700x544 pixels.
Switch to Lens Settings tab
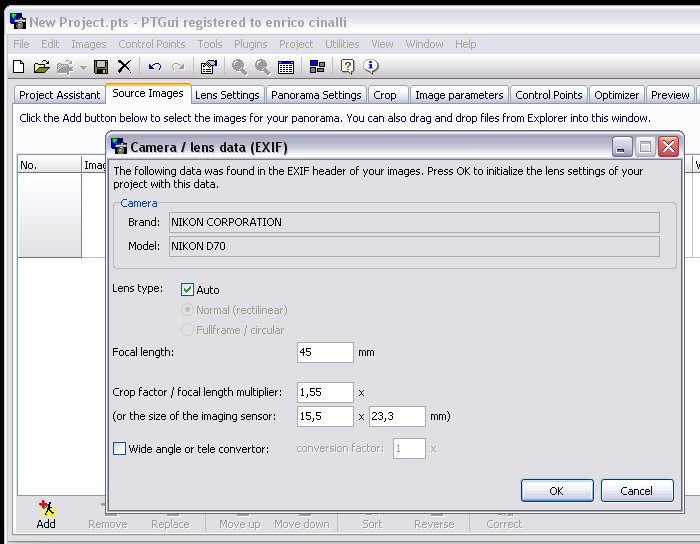tap(227, 95)
